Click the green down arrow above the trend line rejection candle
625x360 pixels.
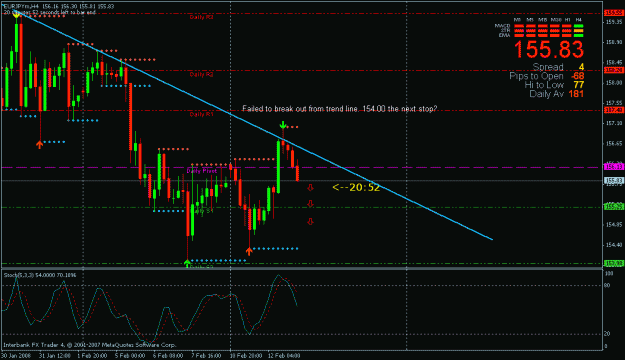[x=283, y=125]
